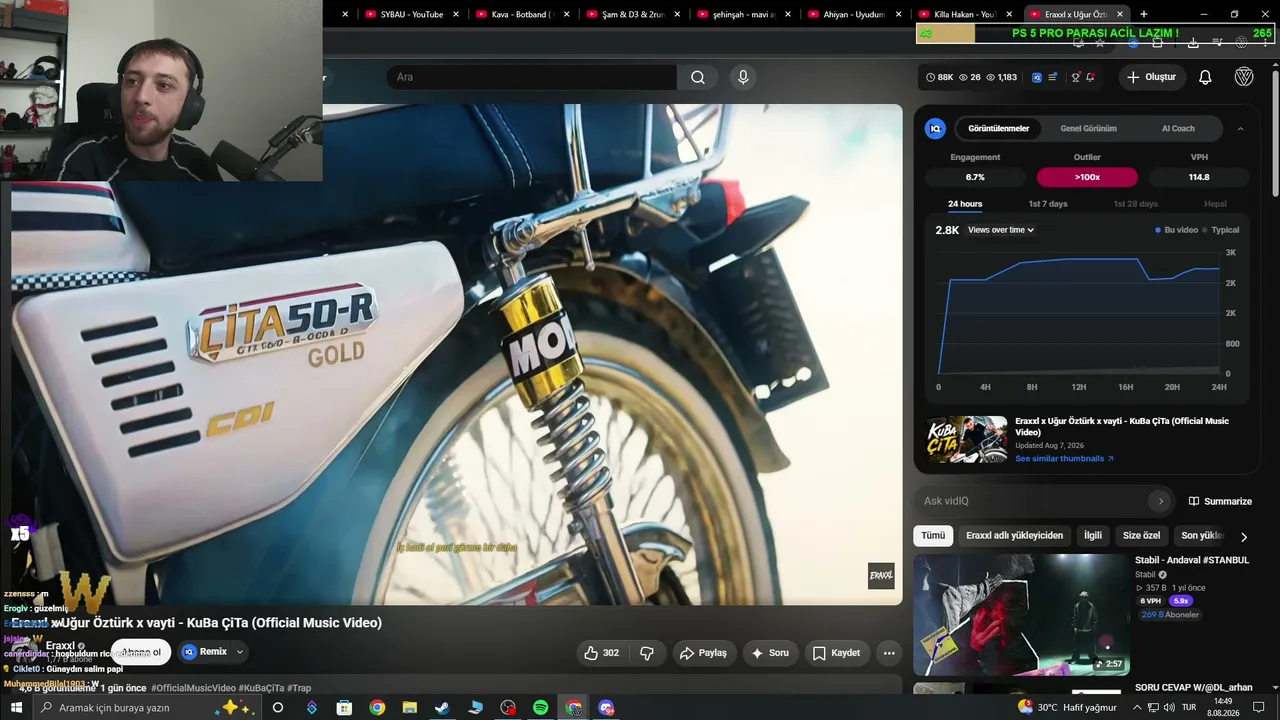The image size is (1280, 720).
Task: Open Windows notification center icon
Action: click(1259, 708)
